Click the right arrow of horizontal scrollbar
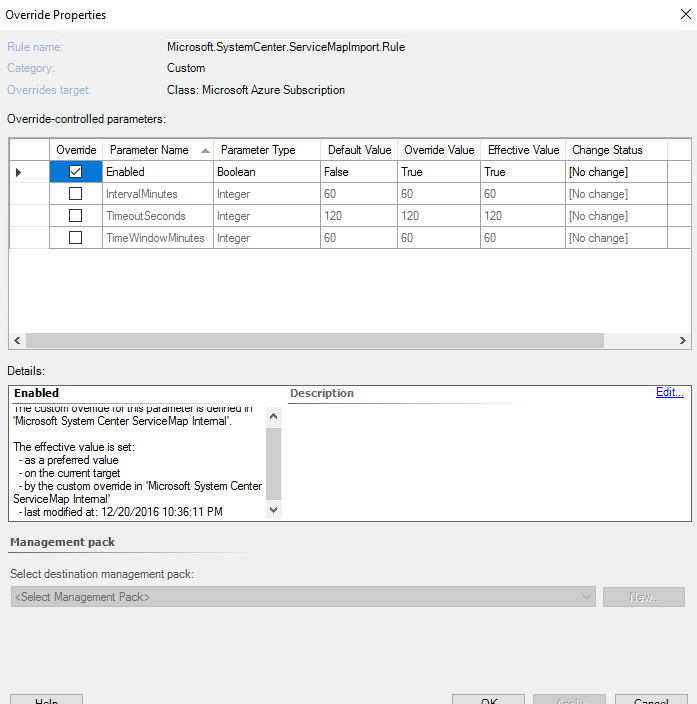Image resolution: width=697 pixels, height=704 pixels. (x=683, y=340)
